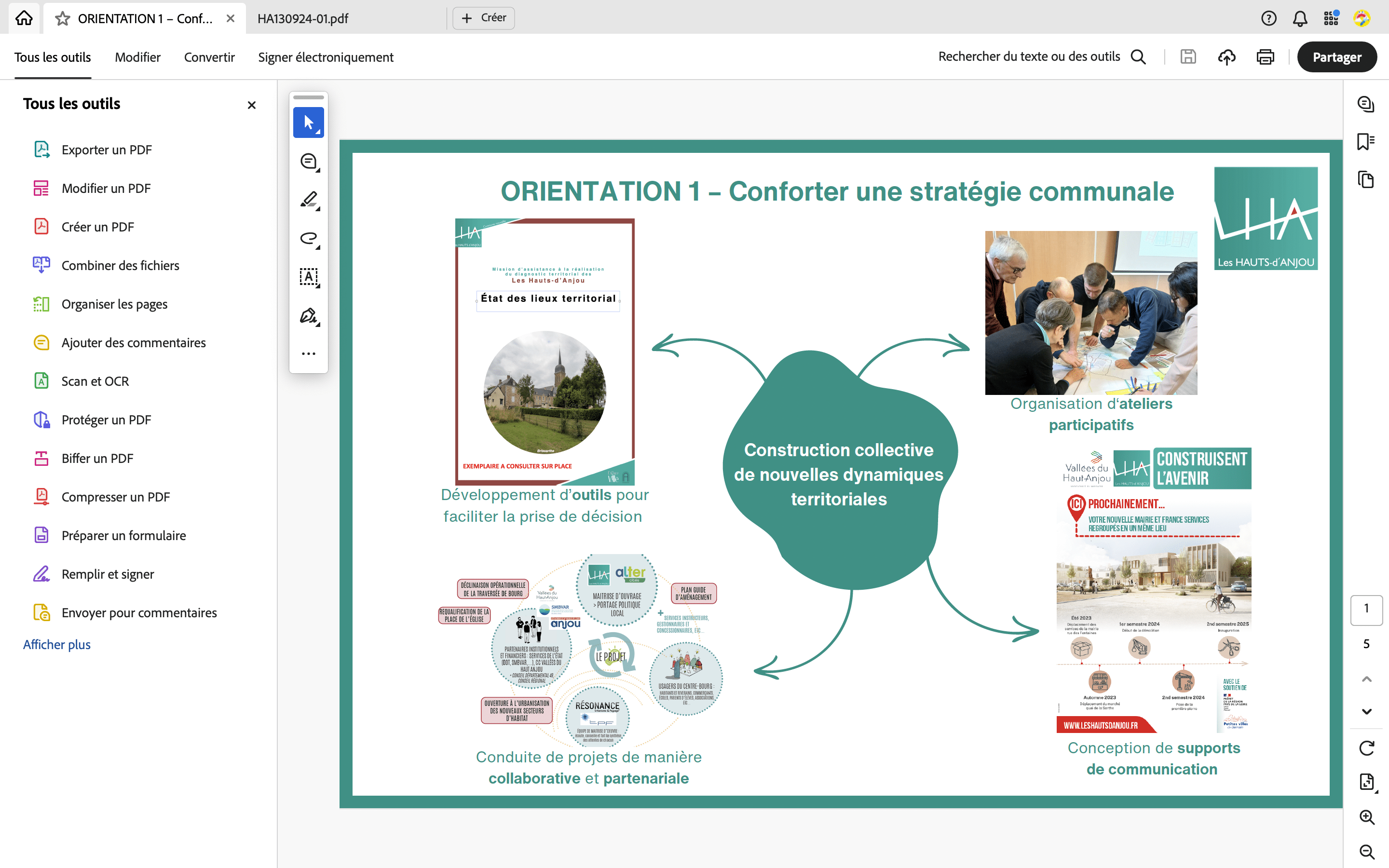Click the search text or tools field
This screenshot has height=868, width=1389.
tap(1029, 56)
